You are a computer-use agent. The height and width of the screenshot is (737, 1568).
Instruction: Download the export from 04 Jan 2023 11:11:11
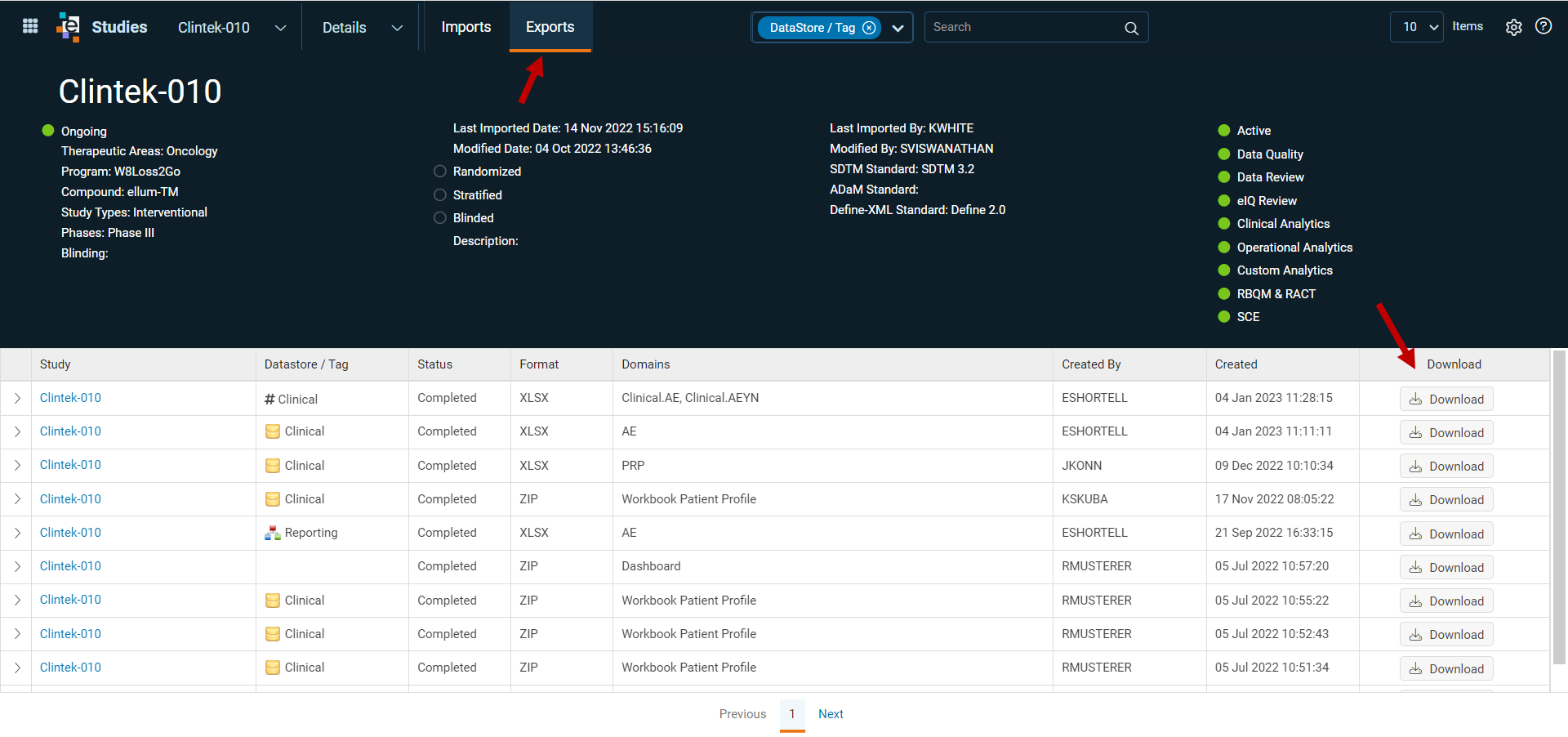click(x=1446, y=432)
